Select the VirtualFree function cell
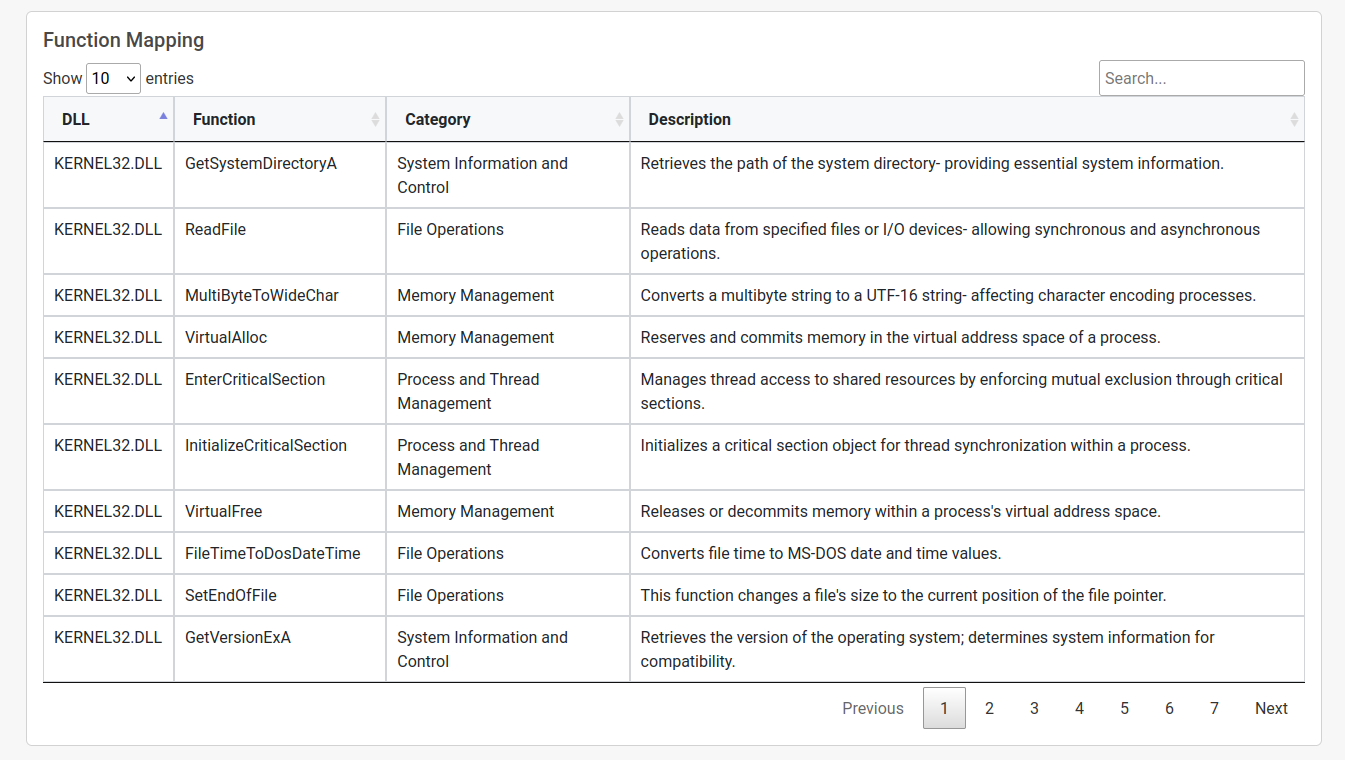This screenshot has height=760, width=1345. (x=280, y=511)
